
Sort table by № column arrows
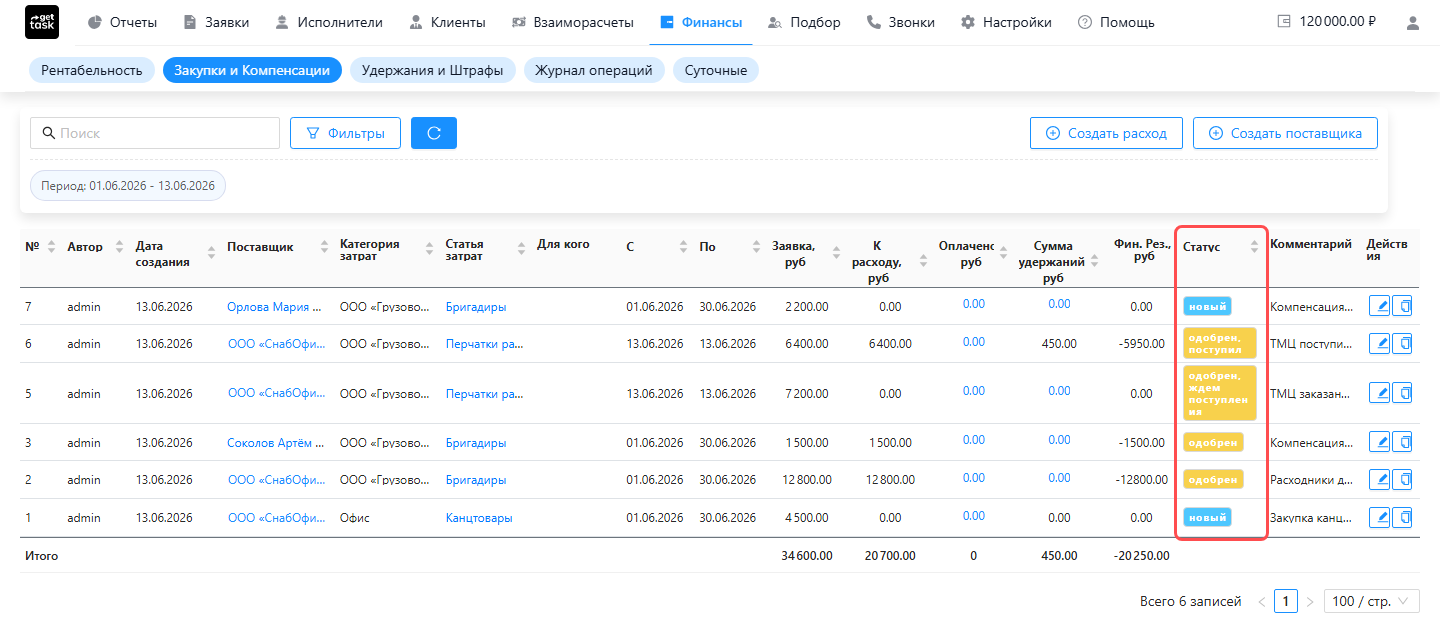[x=51, y=246]
